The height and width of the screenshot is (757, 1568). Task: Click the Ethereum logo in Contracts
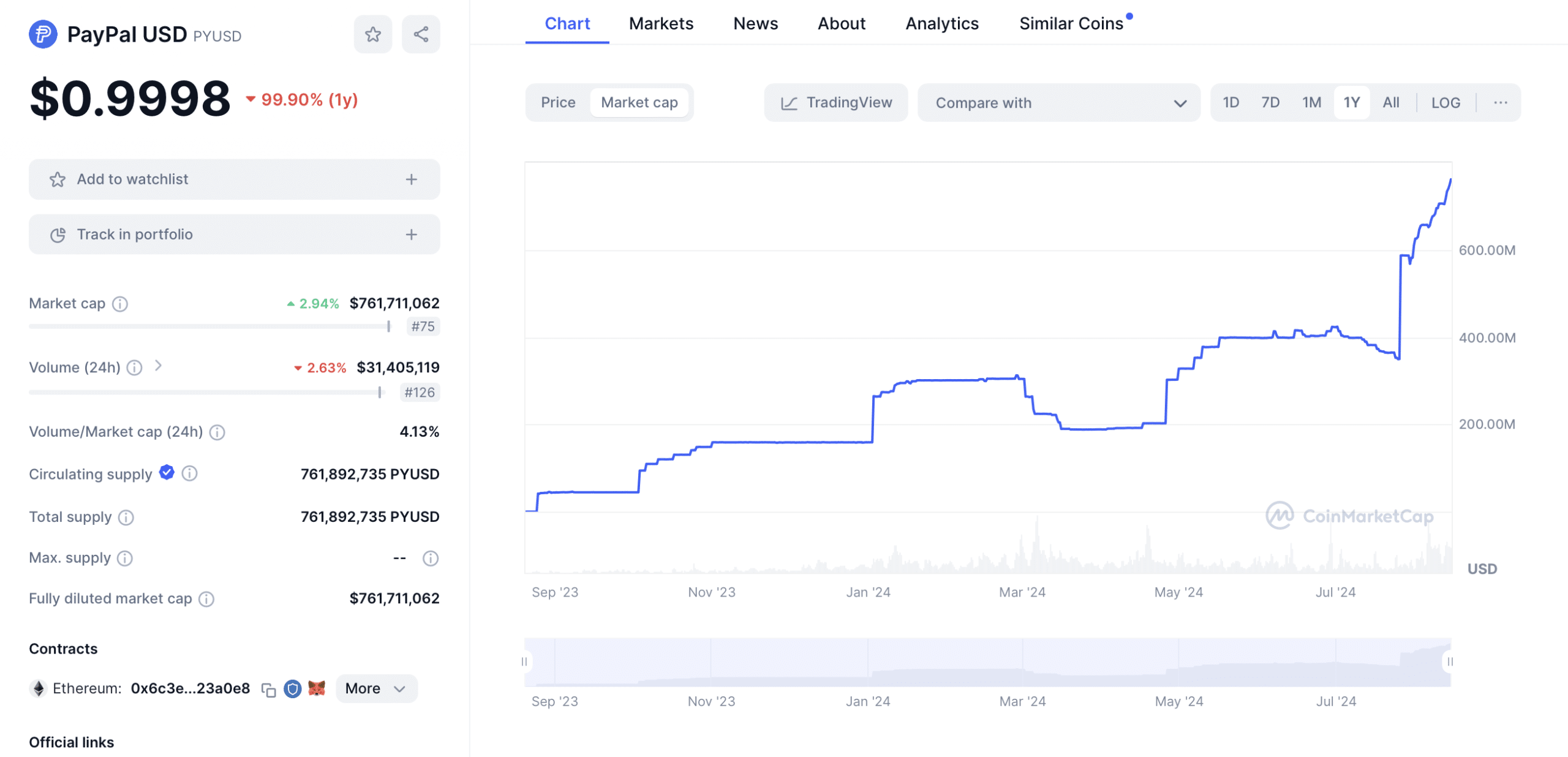[38, 689]
